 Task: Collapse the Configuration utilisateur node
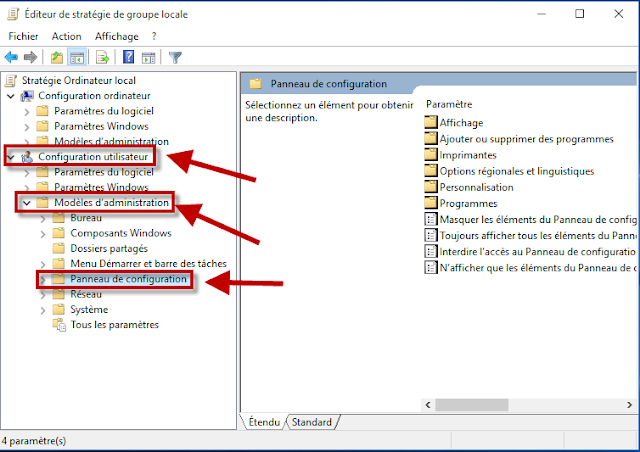click(11, 157)
